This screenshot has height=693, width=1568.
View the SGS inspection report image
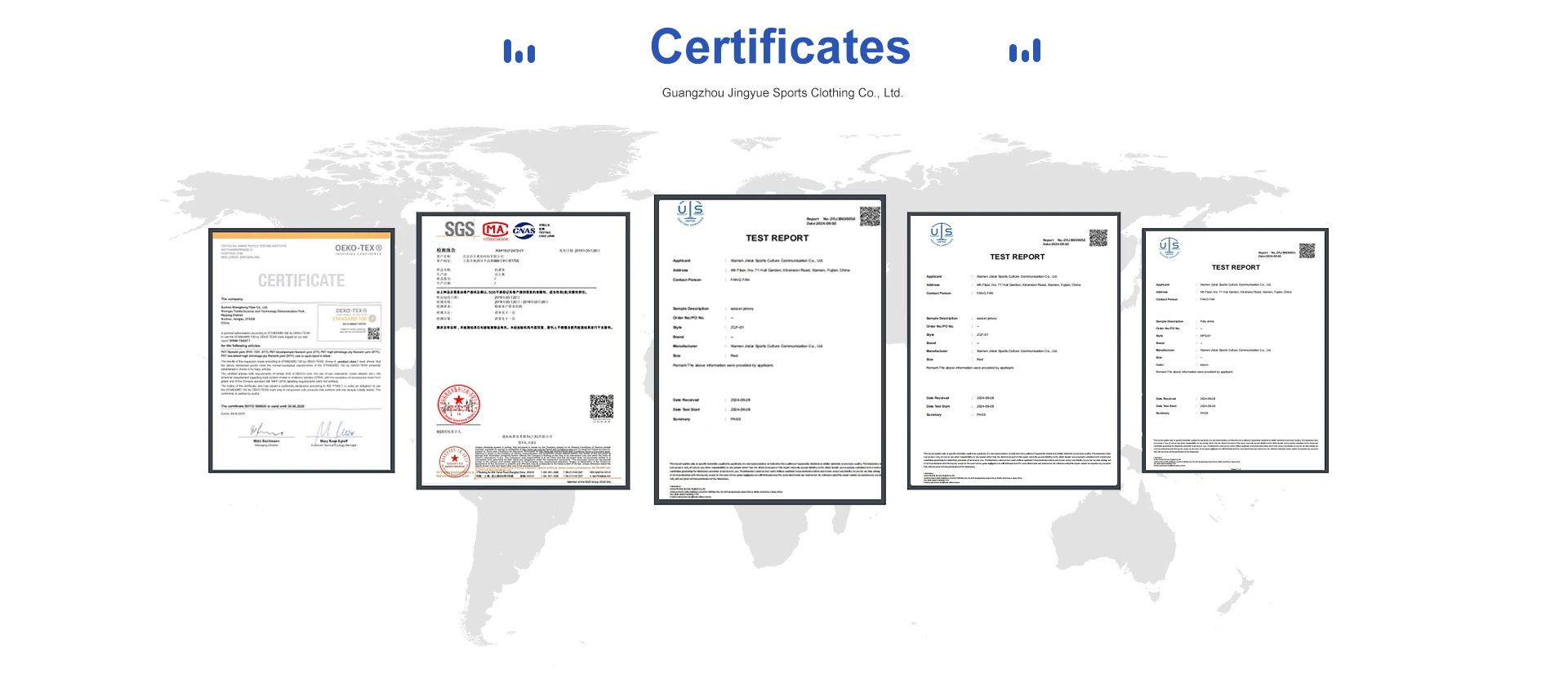523,351
